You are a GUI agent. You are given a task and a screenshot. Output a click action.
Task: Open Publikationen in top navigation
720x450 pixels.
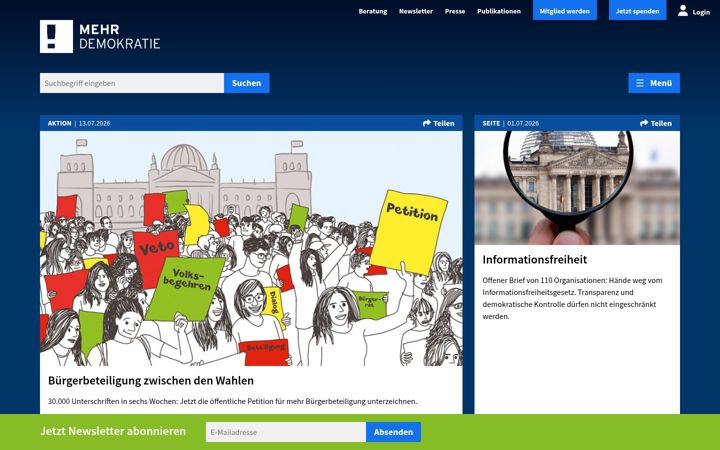[x=499, y=11]
